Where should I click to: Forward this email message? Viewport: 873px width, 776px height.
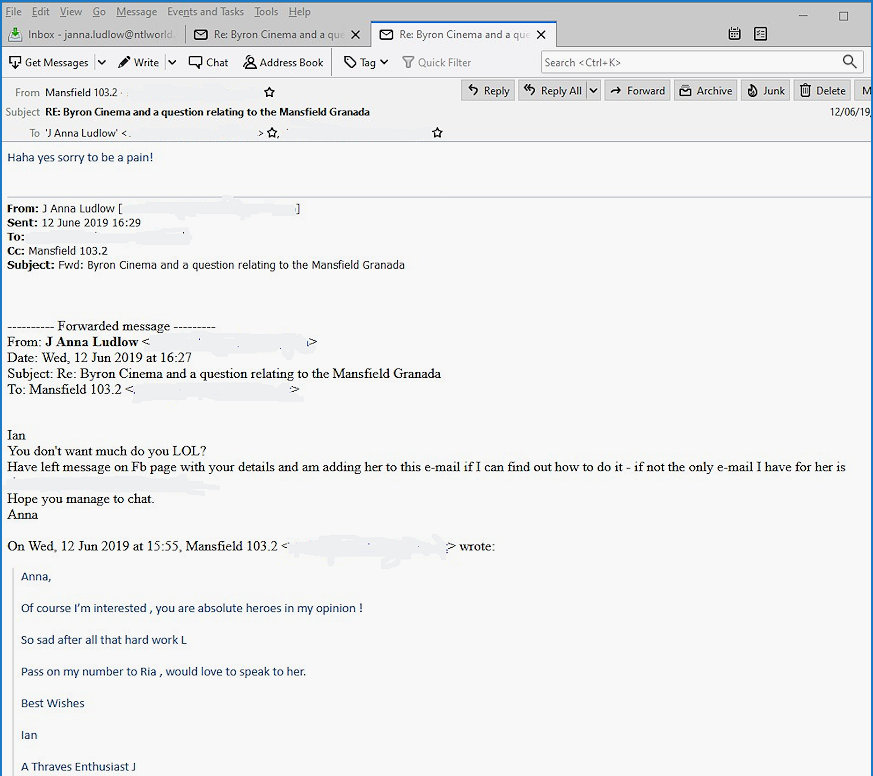[x=637, y=91]
